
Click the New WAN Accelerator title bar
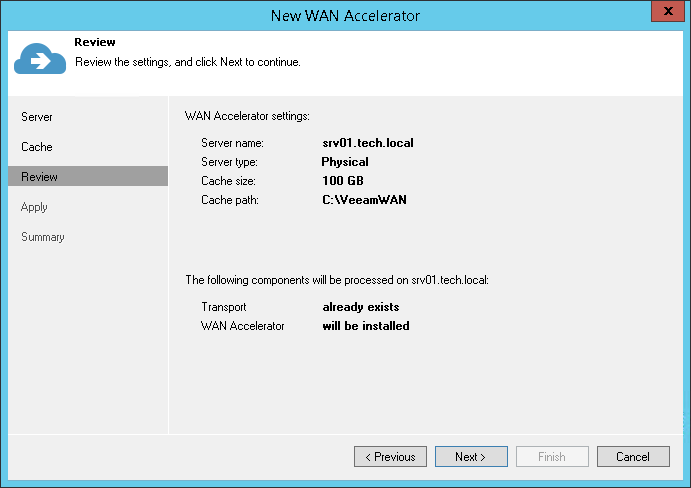(x=345, y=15)
